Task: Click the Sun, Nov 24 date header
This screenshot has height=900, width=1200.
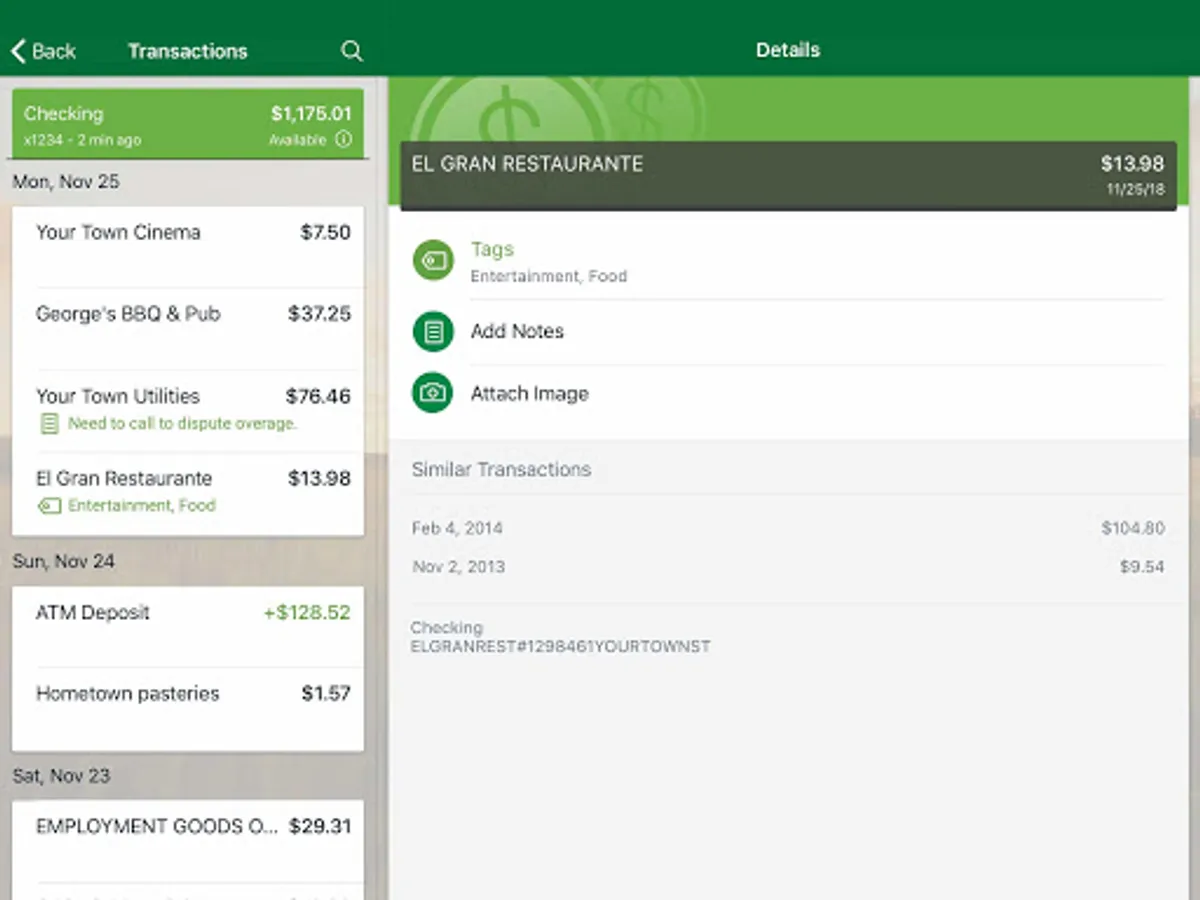Action: coord(63,562)
